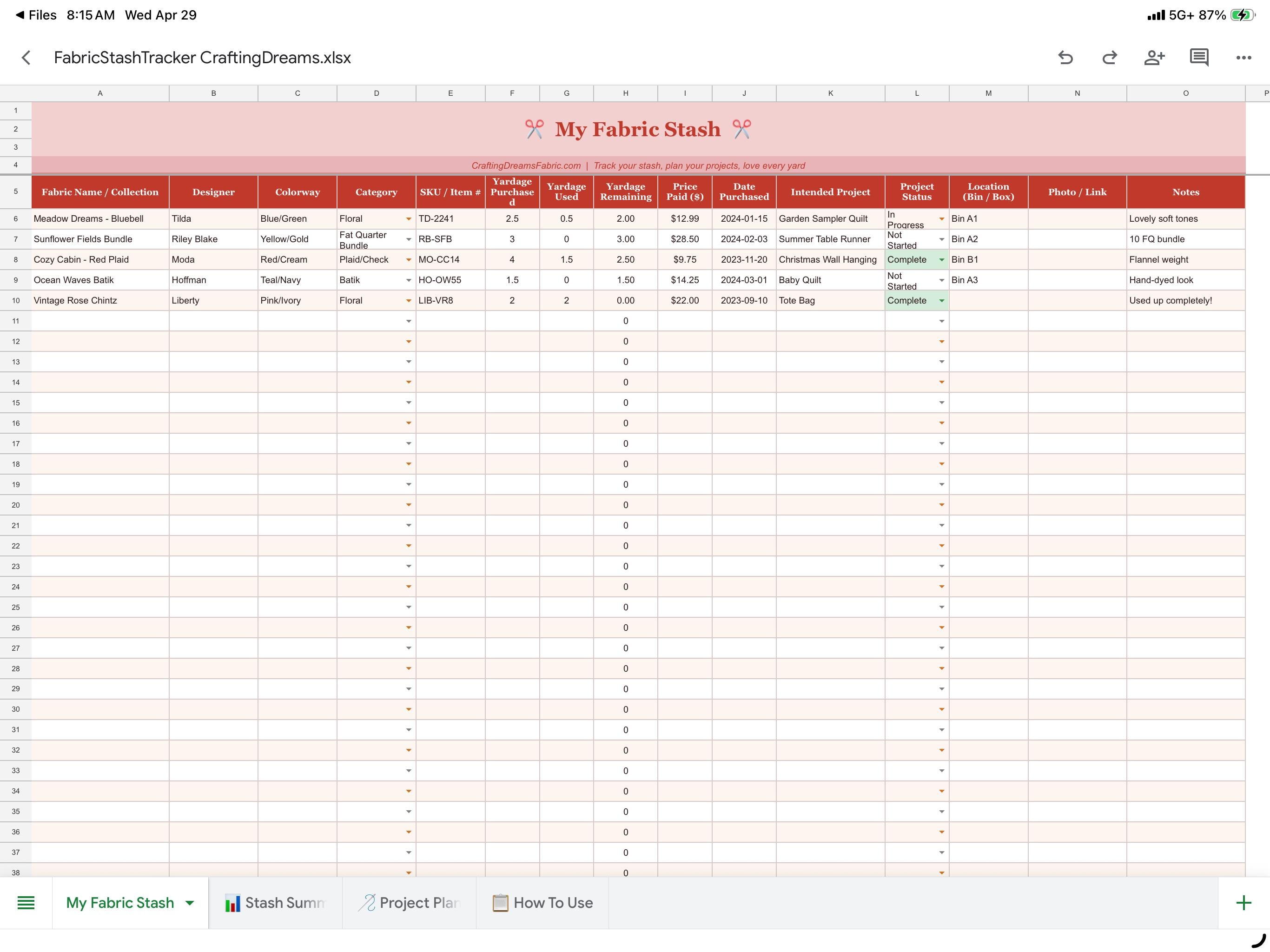Select the Photo / Link header cell
Image resolution: width=1270 pixels, height=952 pixels.
click(x=1077, y=192)
